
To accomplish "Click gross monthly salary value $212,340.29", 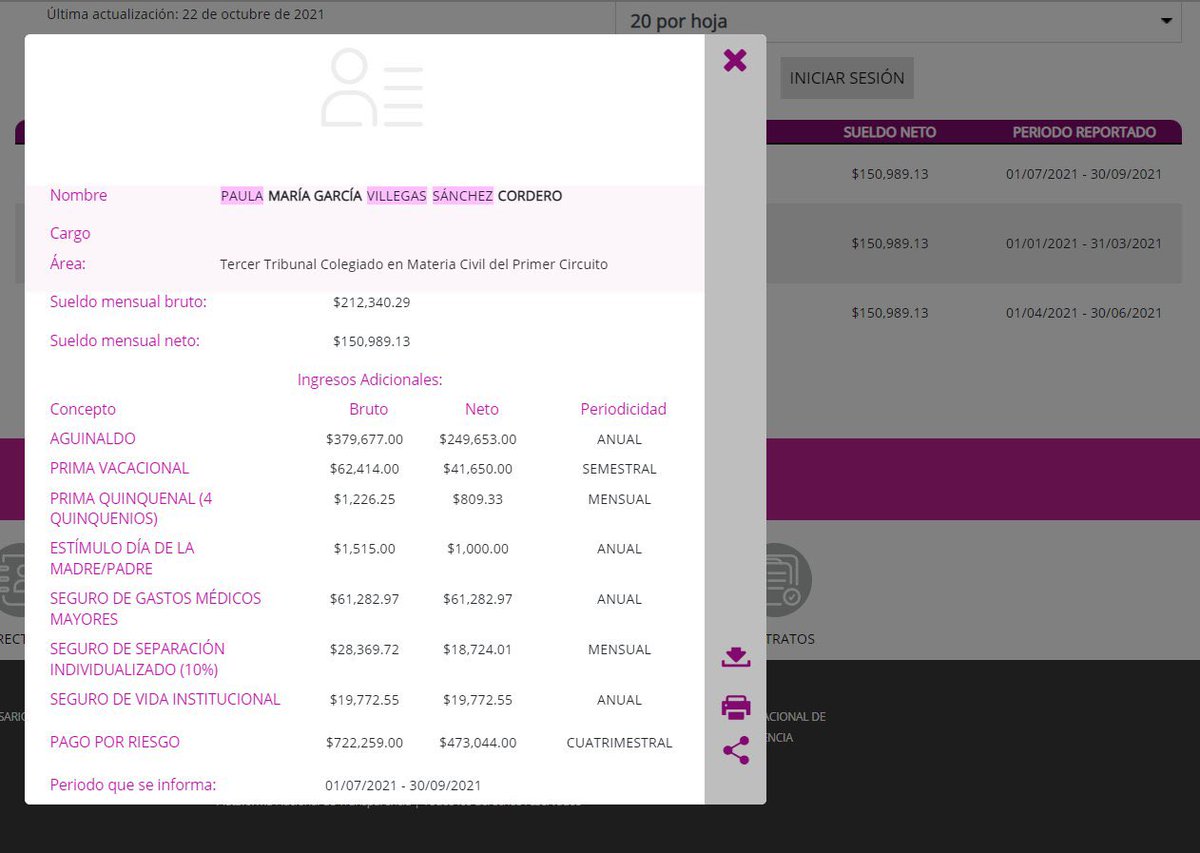I will click(x=371, y=302).
